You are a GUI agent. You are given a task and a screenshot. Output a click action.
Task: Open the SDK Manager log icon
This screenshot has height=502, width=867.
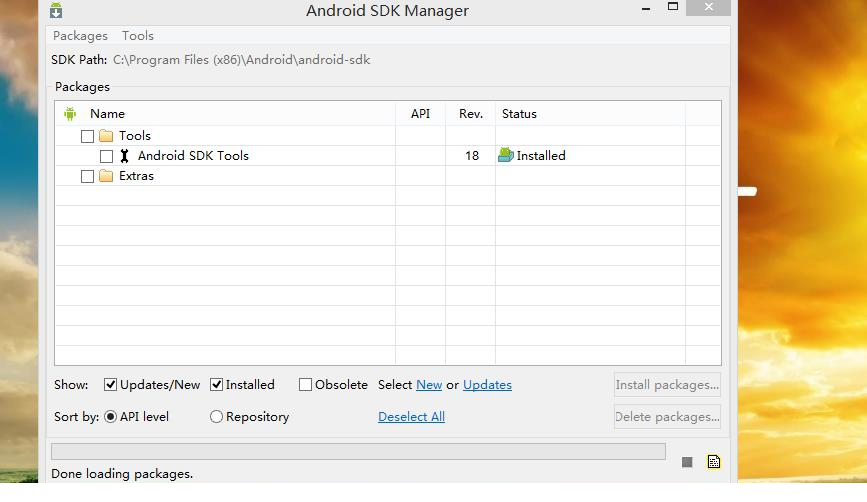[714, 462]
